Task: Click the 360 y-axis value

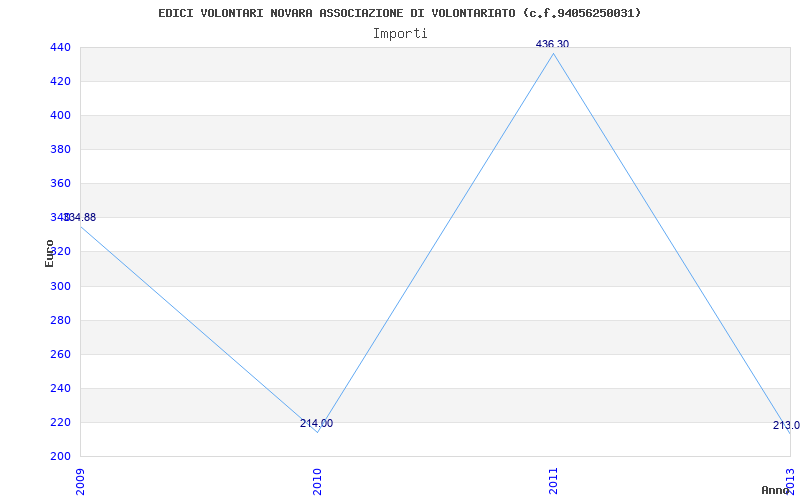Action: click(60, 184)
